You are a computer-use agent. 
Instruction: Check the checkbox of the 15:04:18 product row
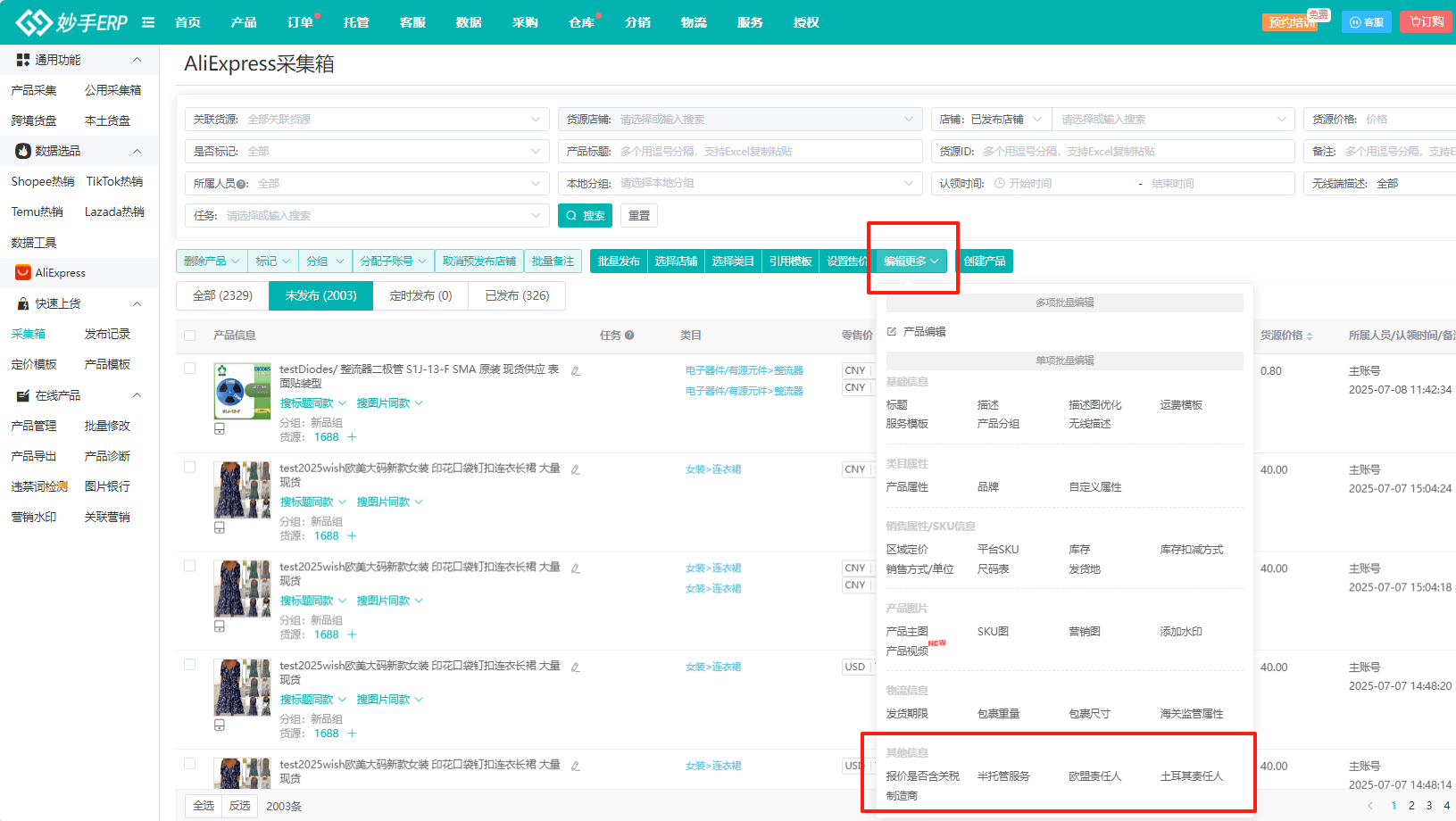pos(189,566)
